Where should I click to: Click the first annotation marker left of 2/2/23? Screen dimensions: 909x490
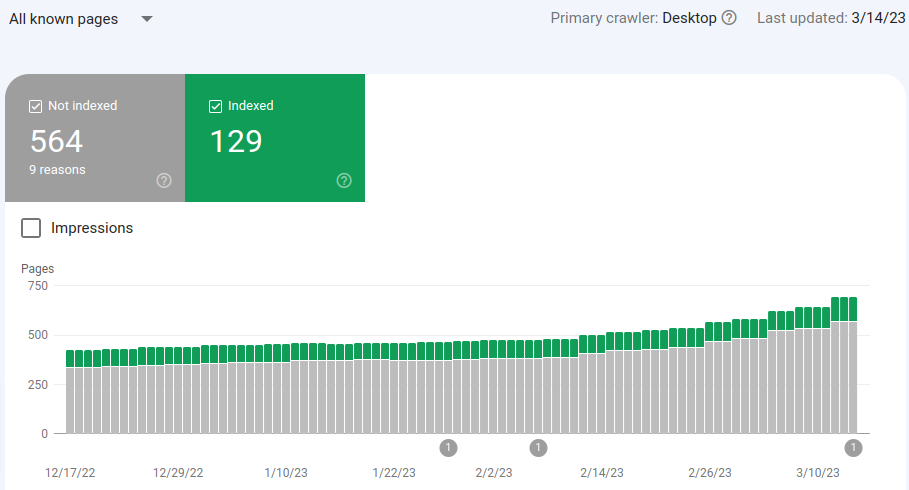click(x=448, y=447)
